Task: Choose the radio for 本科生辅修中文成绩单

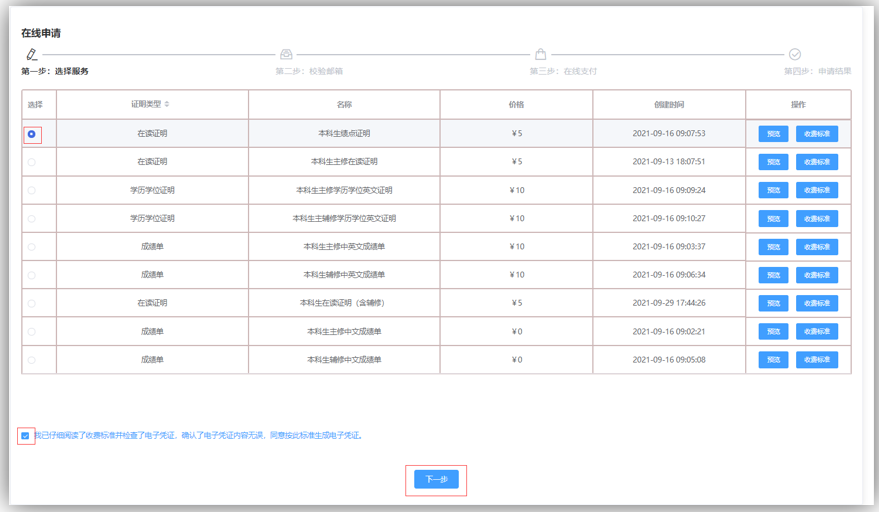Action: pos(32,360)
